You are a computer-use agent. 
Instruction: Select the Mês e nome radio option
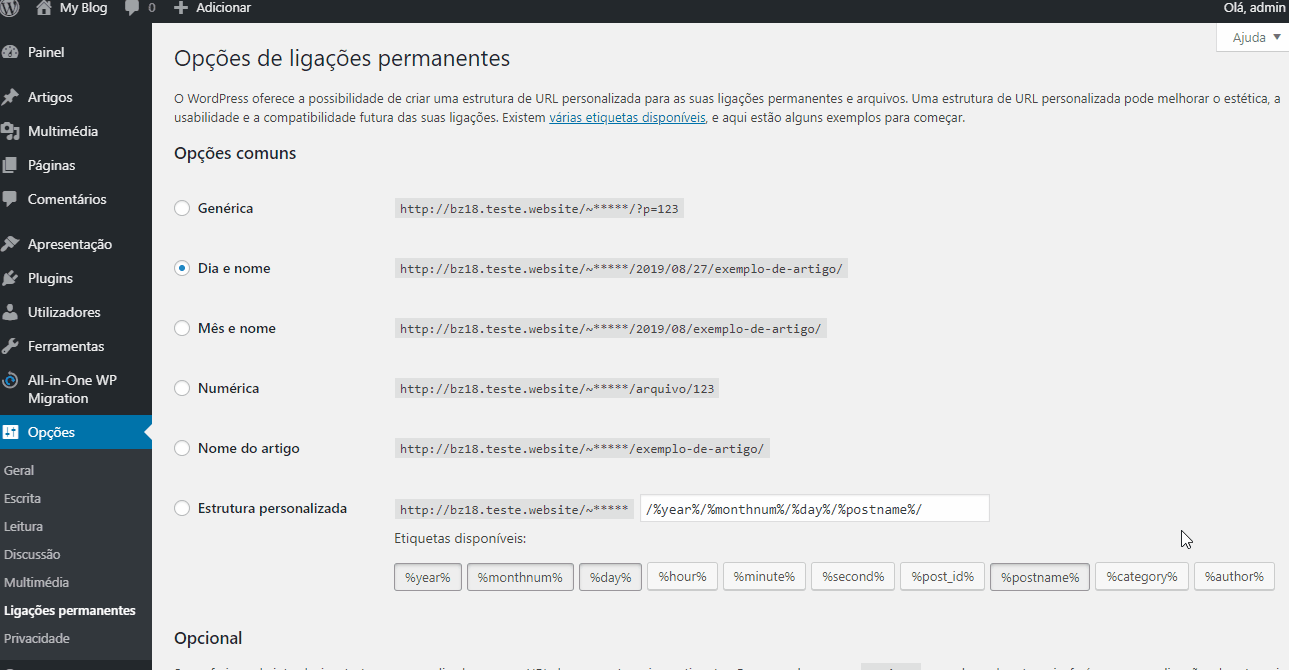point(182,328)
